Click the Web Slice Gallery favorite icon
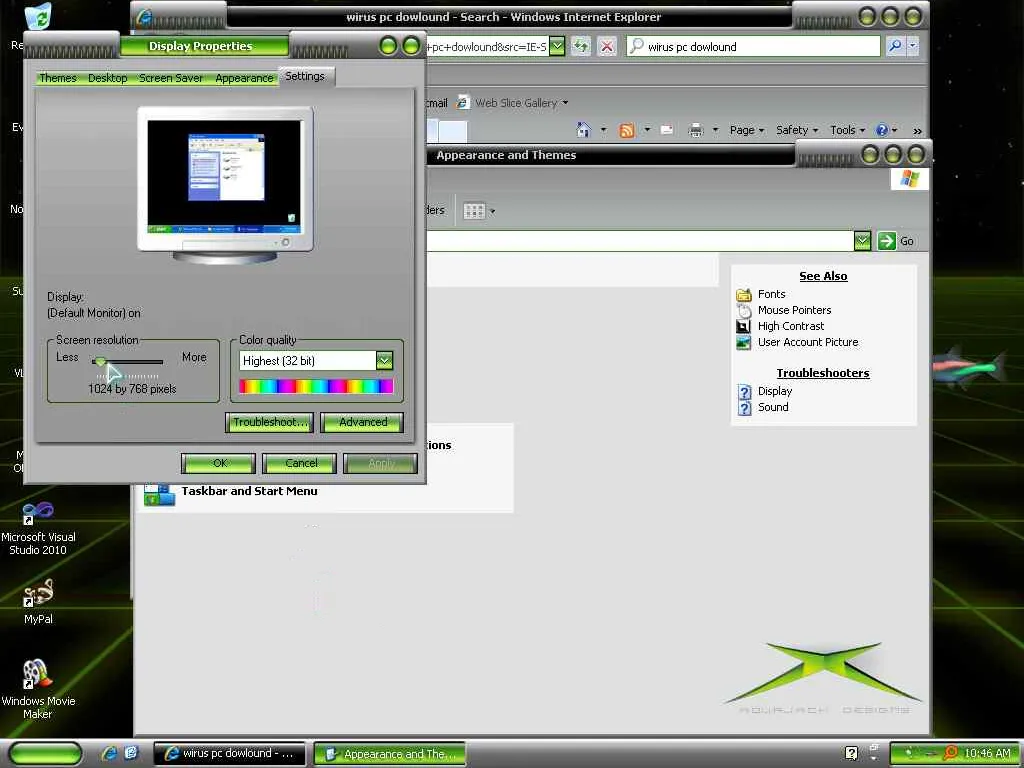Image resolution: width=1024 pixels, height=768 pixels. tap(462, 103)
